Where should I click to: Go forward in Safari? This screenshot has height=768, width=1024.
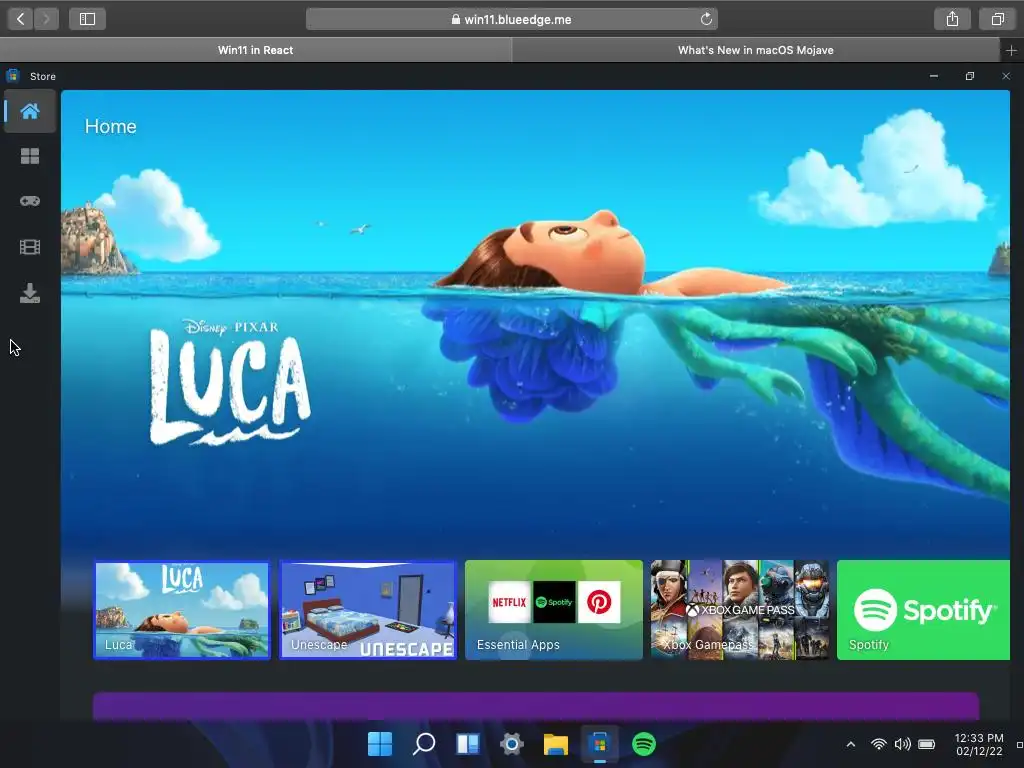[46, 19]
